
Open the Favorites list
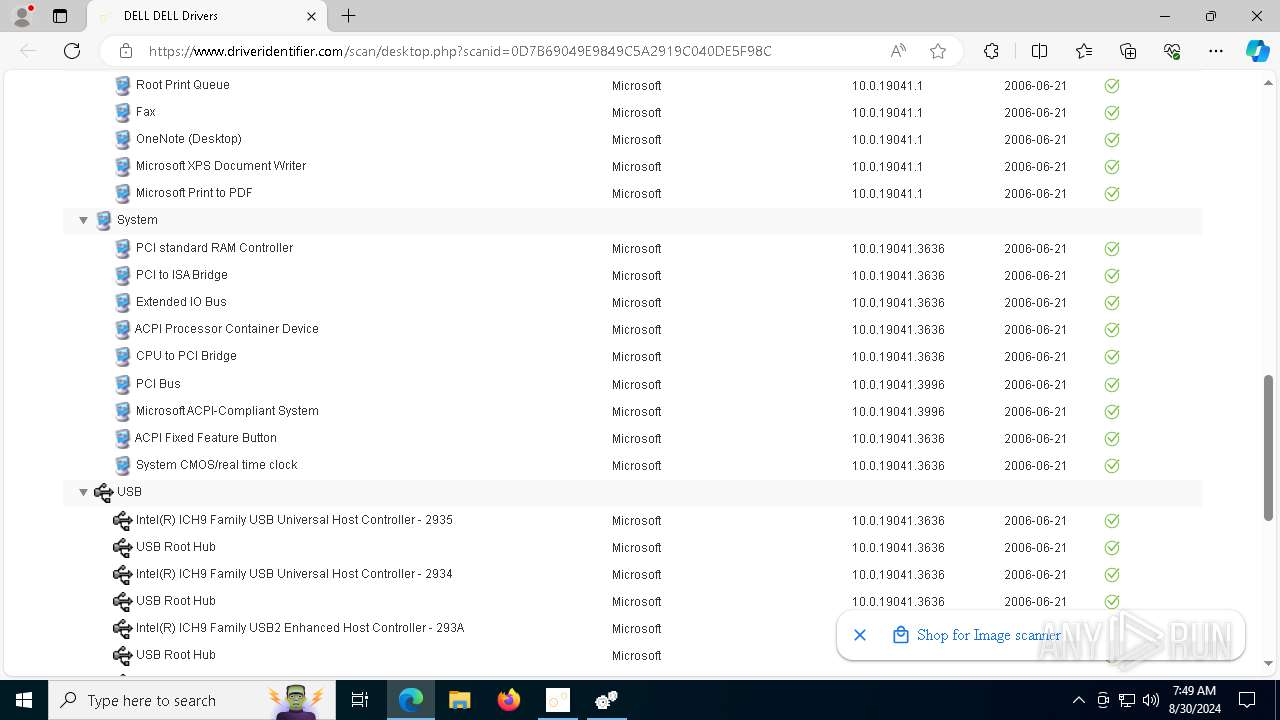[x=1084, y=51]
